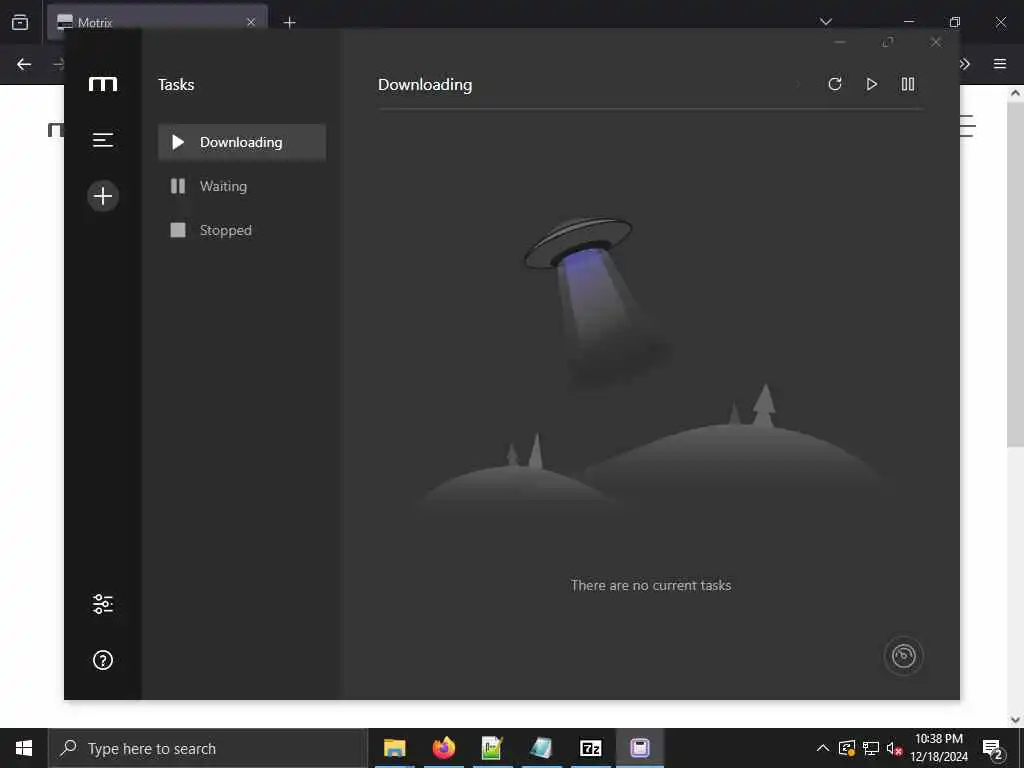Click the 'Downloading' heading above the task area
This screenshot has width=1024, height=768.
(x=425, y=85)
